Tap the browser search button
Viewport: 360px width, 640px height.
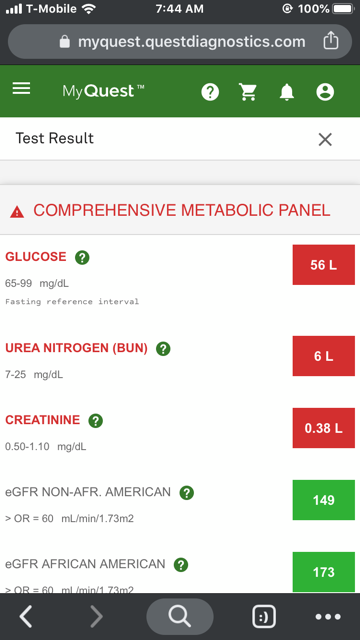pos(180,616)
